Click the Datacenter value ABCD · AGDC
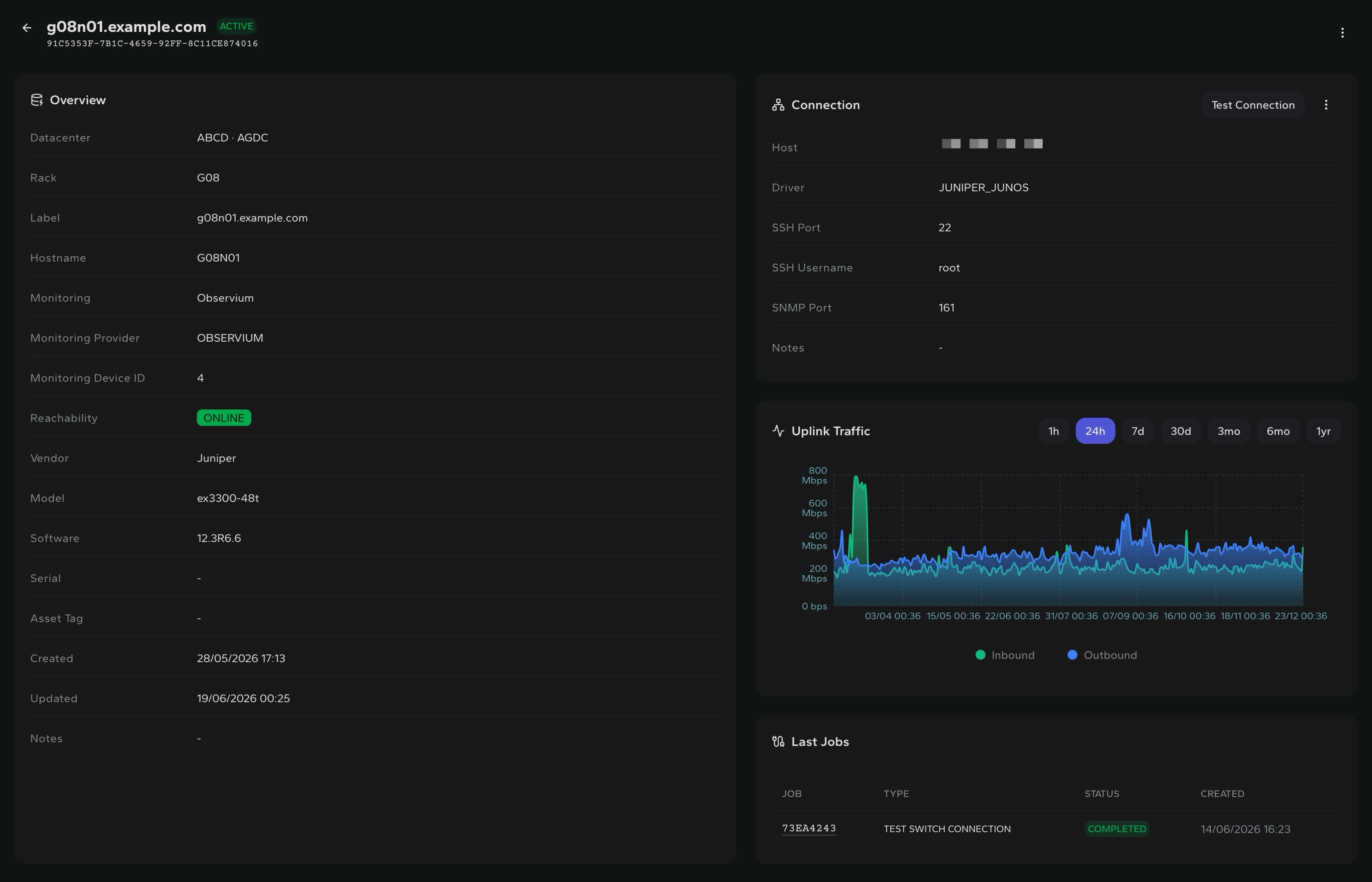The image size is (1372, 882). point(232,138)
